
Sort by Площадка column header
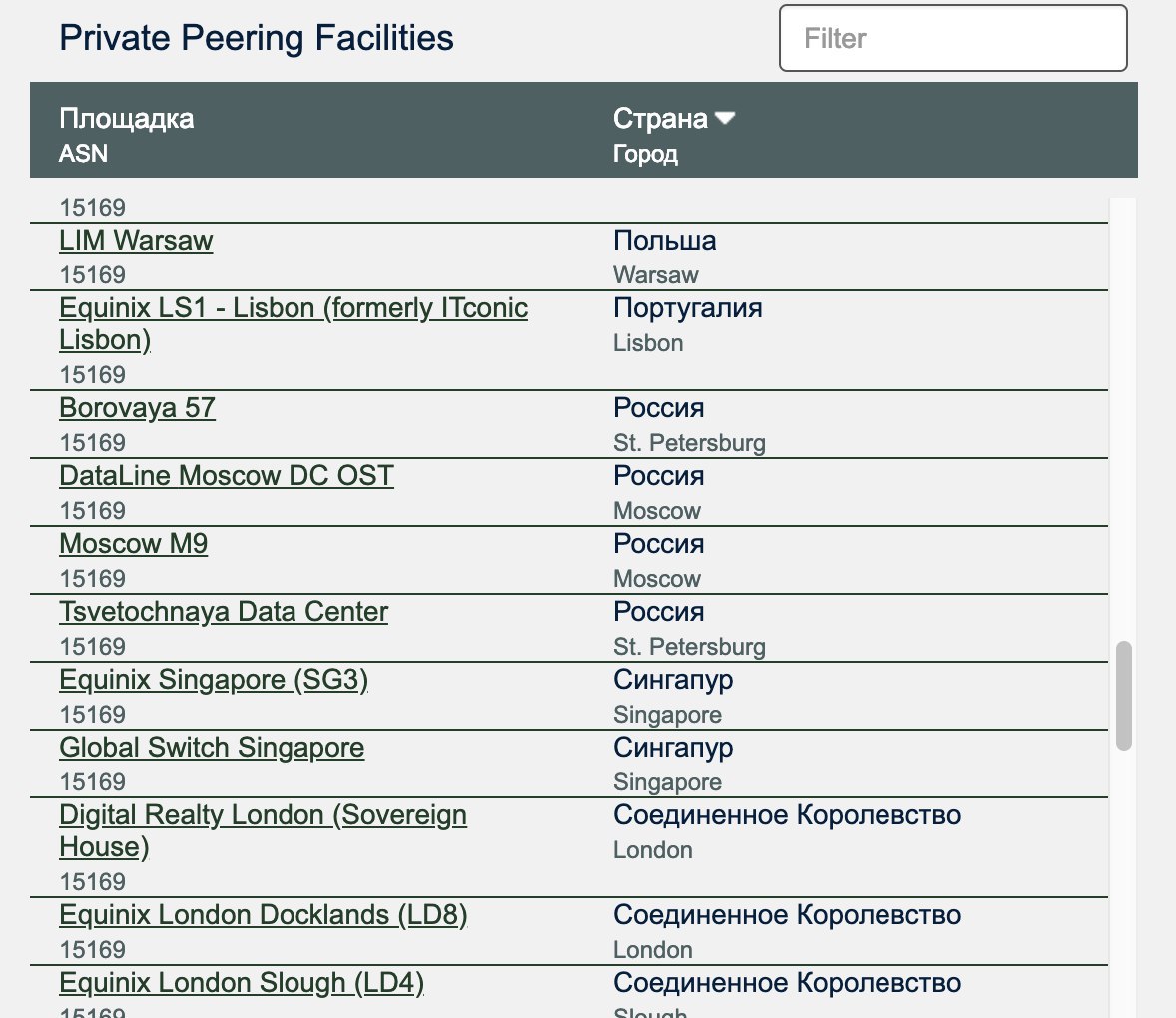127,119
